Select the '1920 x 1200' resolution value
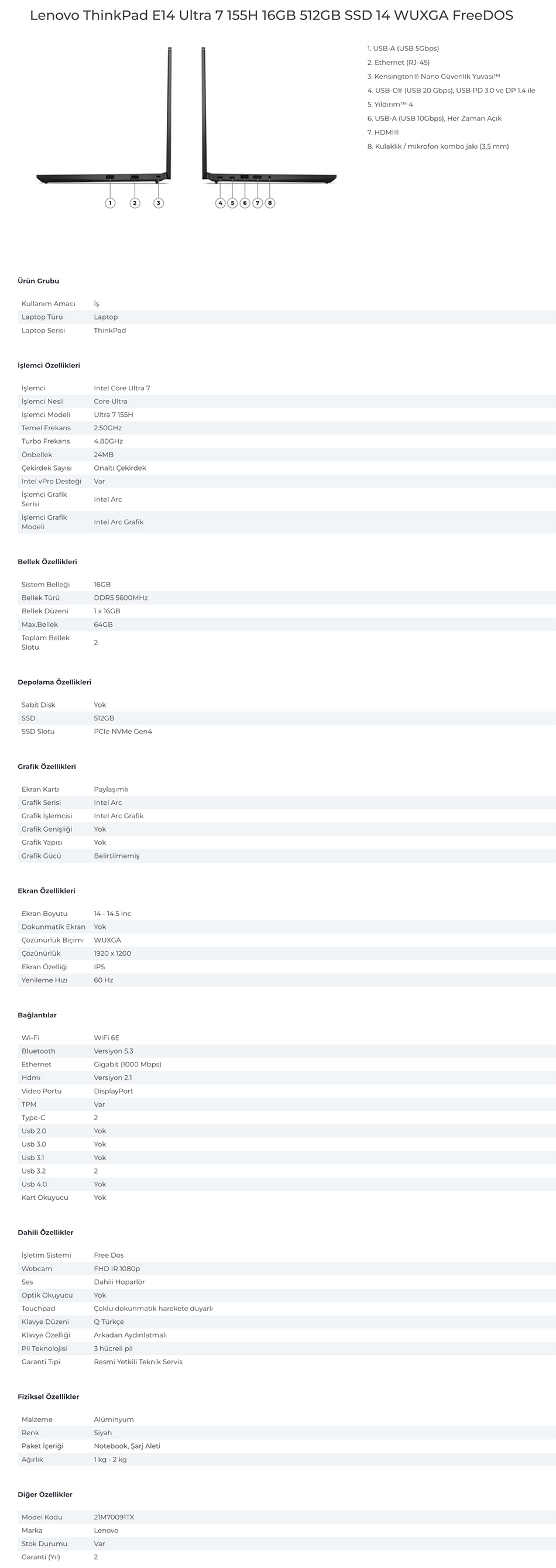This screenshot has height=1568, width=556. (112, 954)
